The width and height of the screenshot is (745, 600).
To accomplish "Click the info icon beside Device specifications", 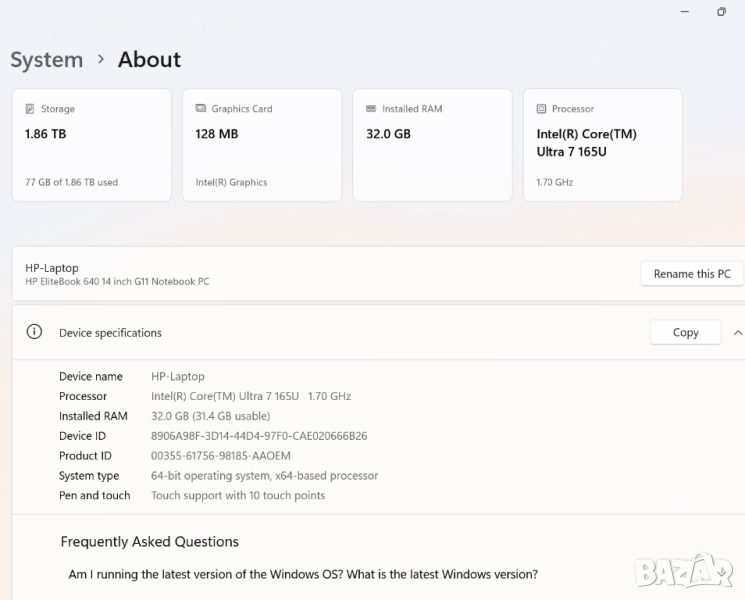I will tap(34, 332).
